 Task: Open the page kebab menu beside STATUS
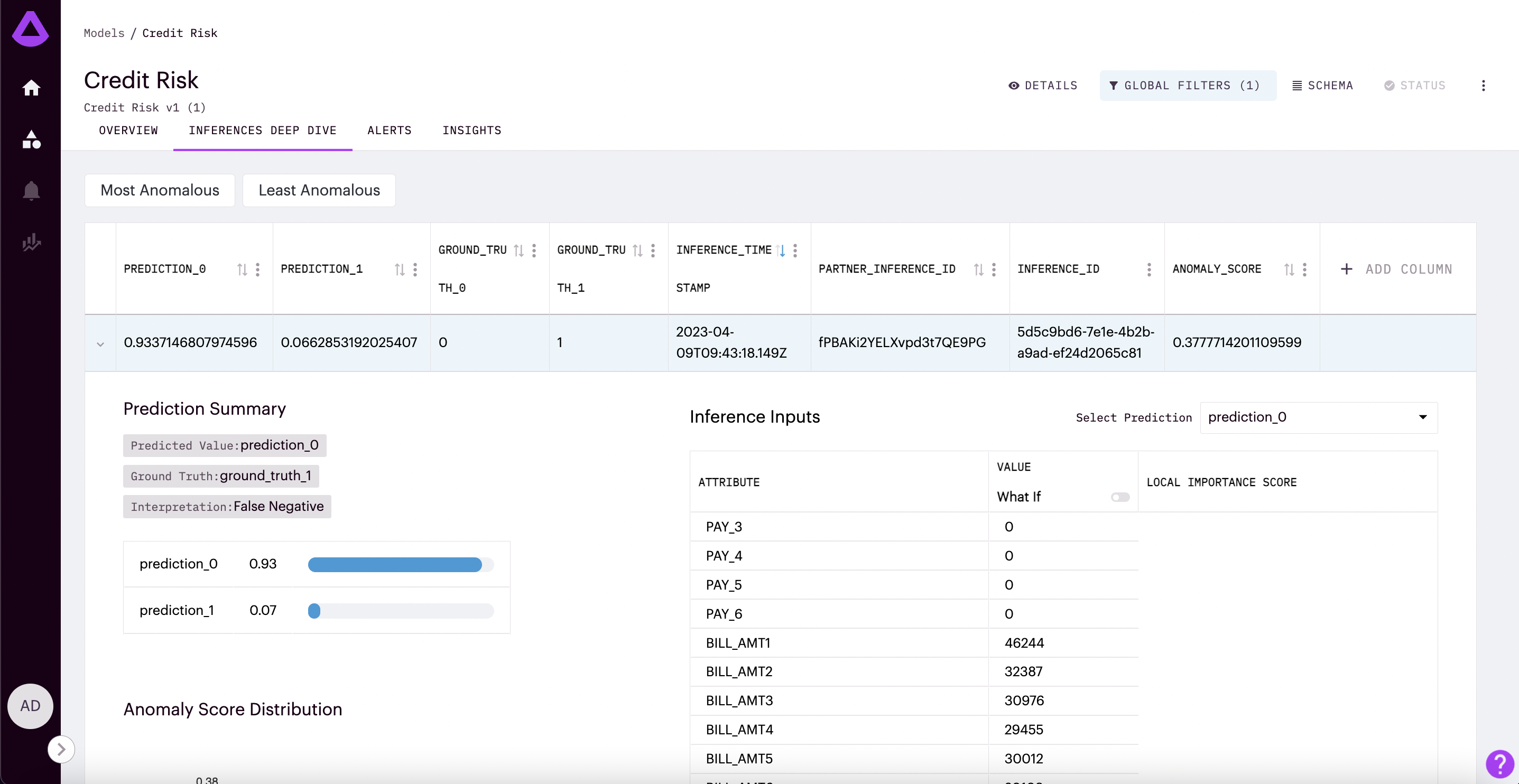pyautogui.click(x=1483, y=86)
